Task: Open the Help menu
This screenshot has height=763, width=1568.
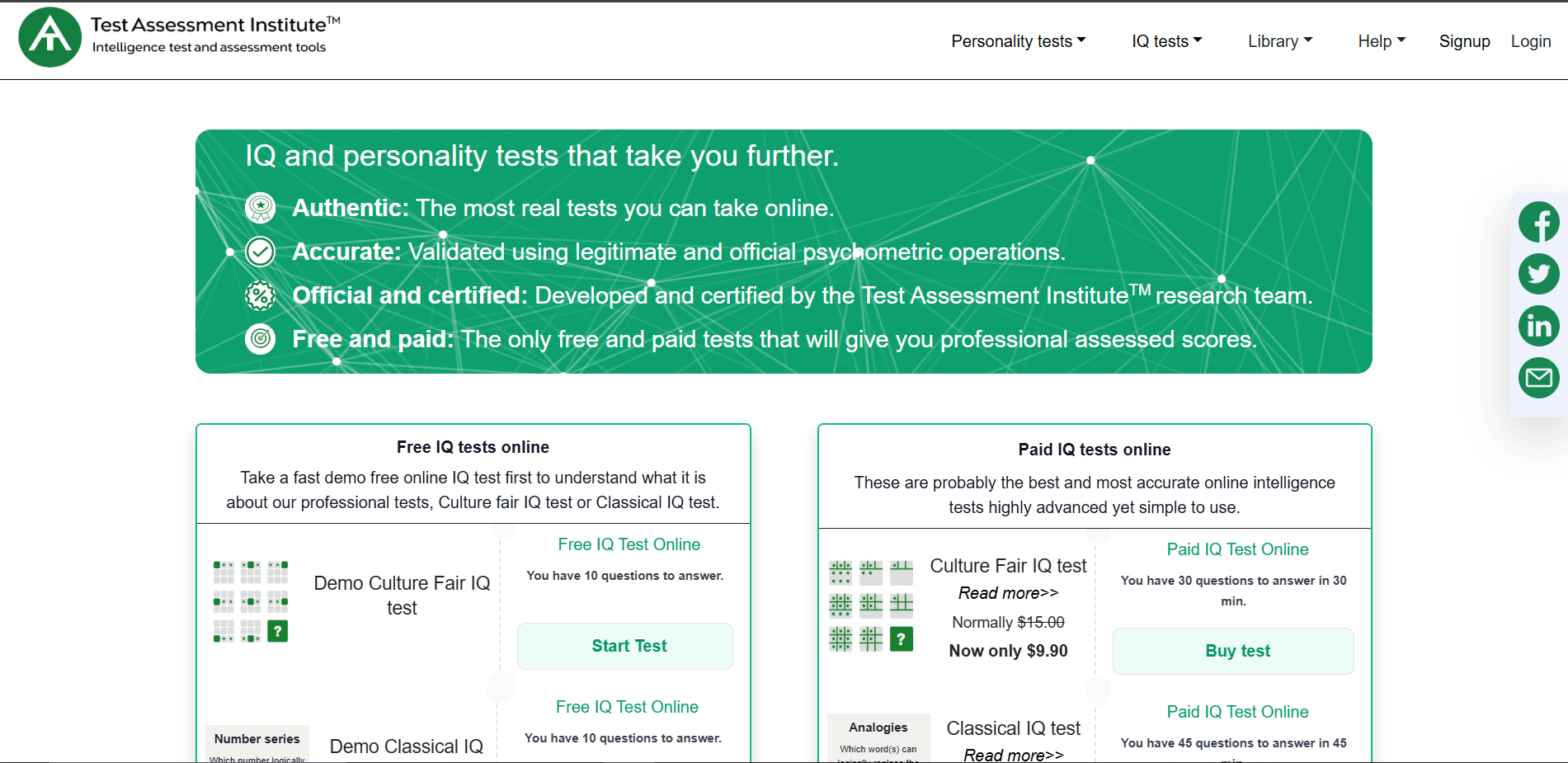Action: point(1382,41)
